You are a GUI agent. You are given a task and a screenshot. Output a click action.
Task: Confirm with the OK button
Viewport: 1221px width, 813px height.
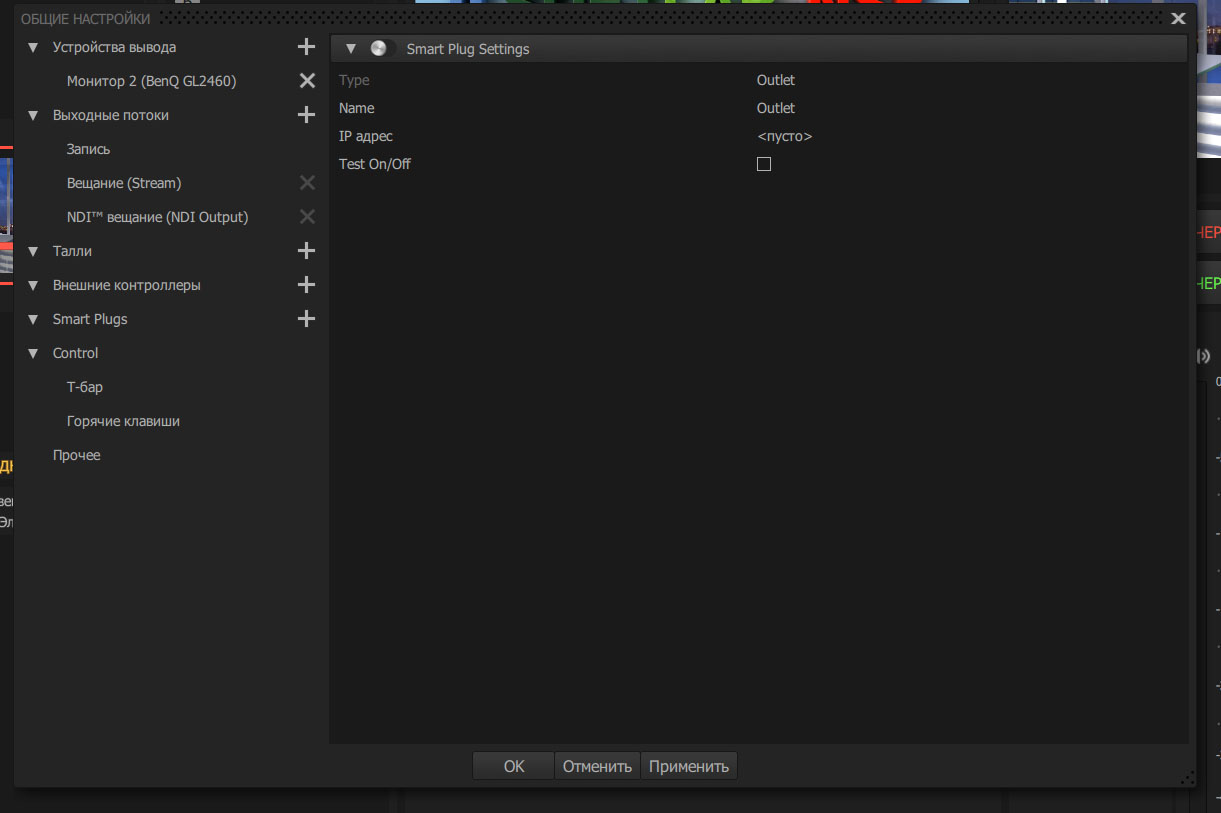pos(514,766)
